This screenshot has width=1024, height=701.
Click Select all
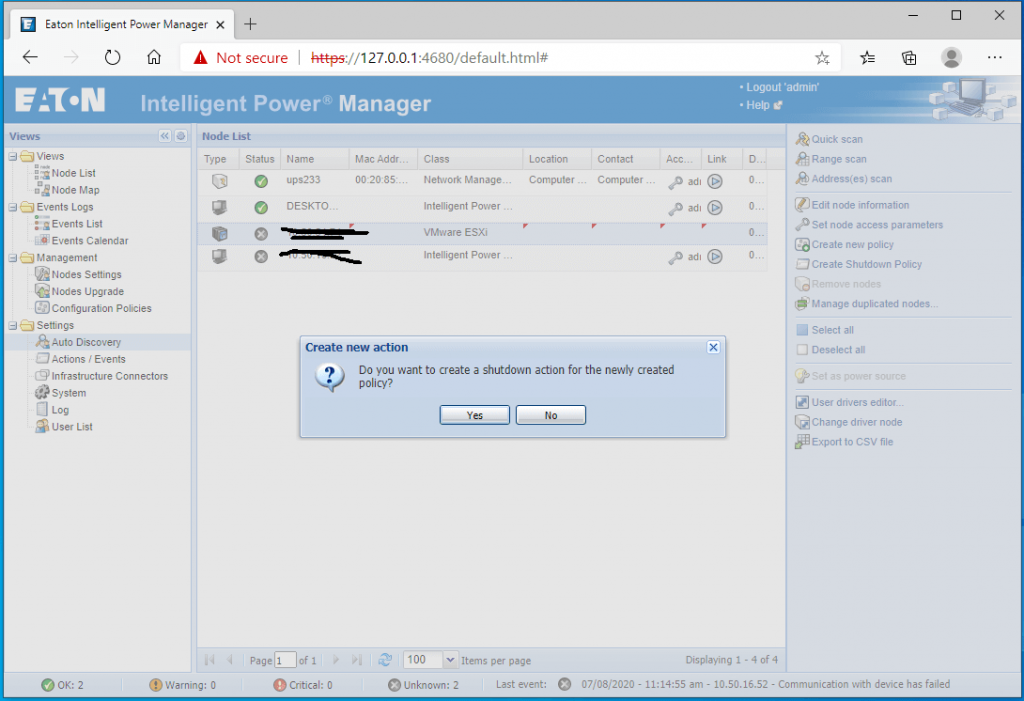832,330
